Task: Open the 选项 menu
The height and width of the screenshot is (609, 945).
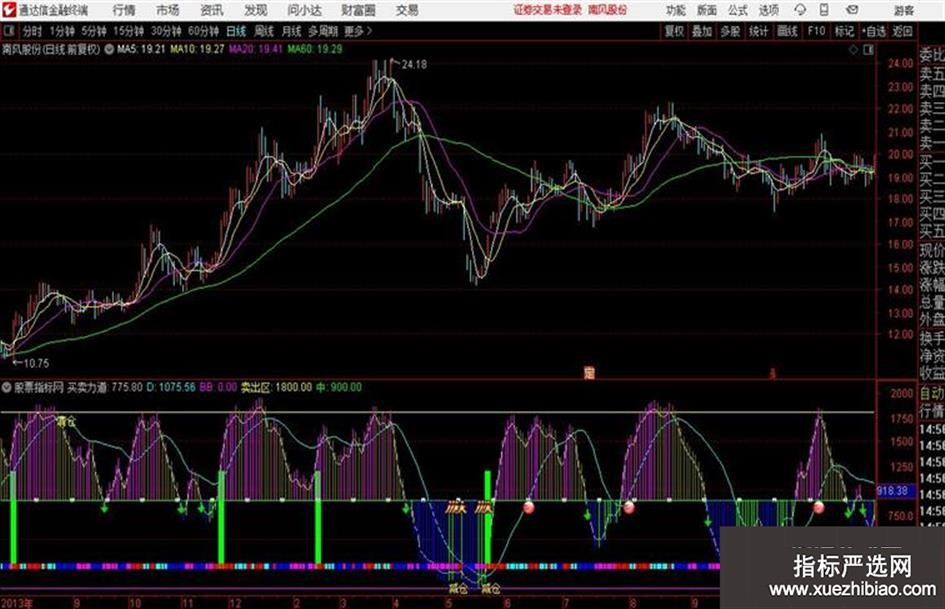Action: pyautogui.click(x=768, y=10)
